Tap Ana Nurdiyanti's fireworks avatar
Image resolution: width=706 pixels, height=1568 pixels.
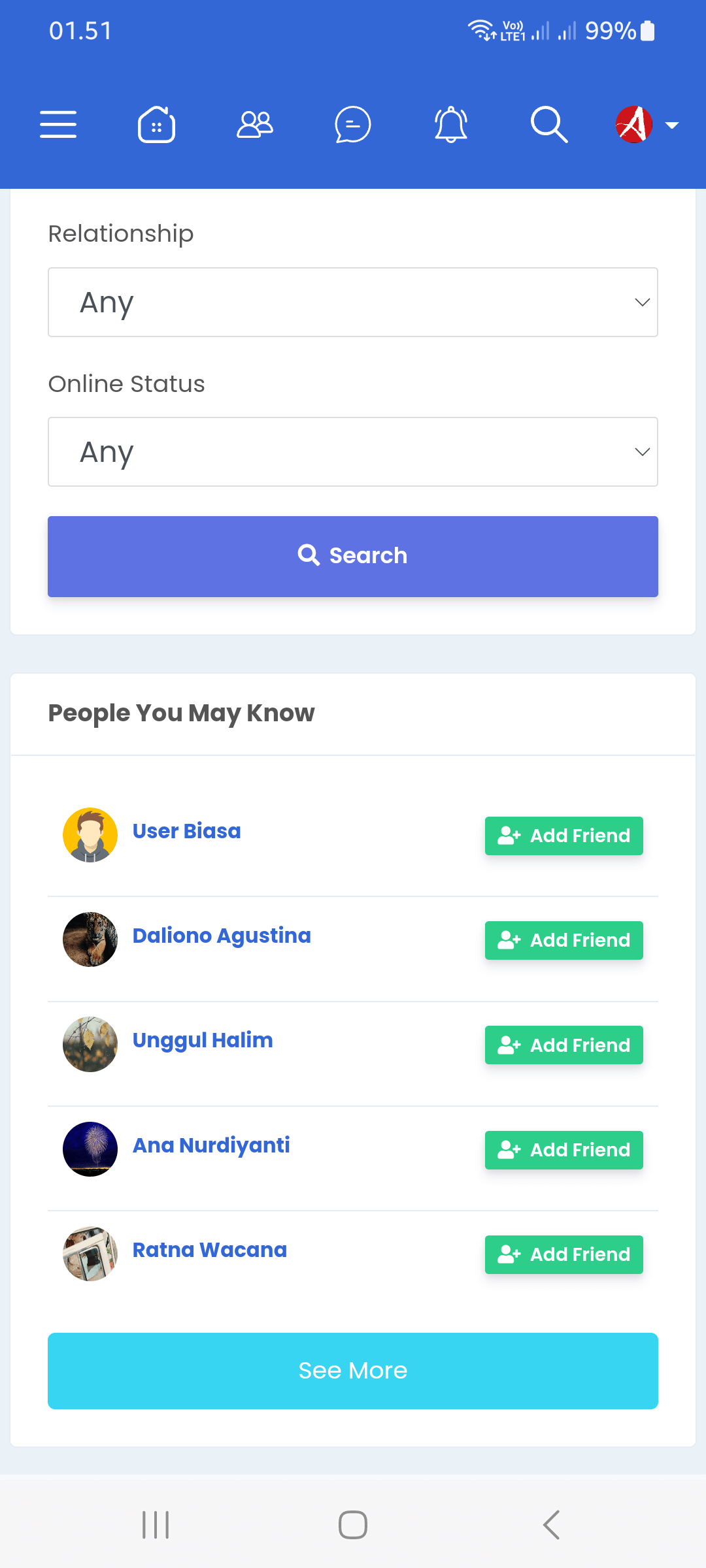pyautogui.click(x=90, y=1149)
